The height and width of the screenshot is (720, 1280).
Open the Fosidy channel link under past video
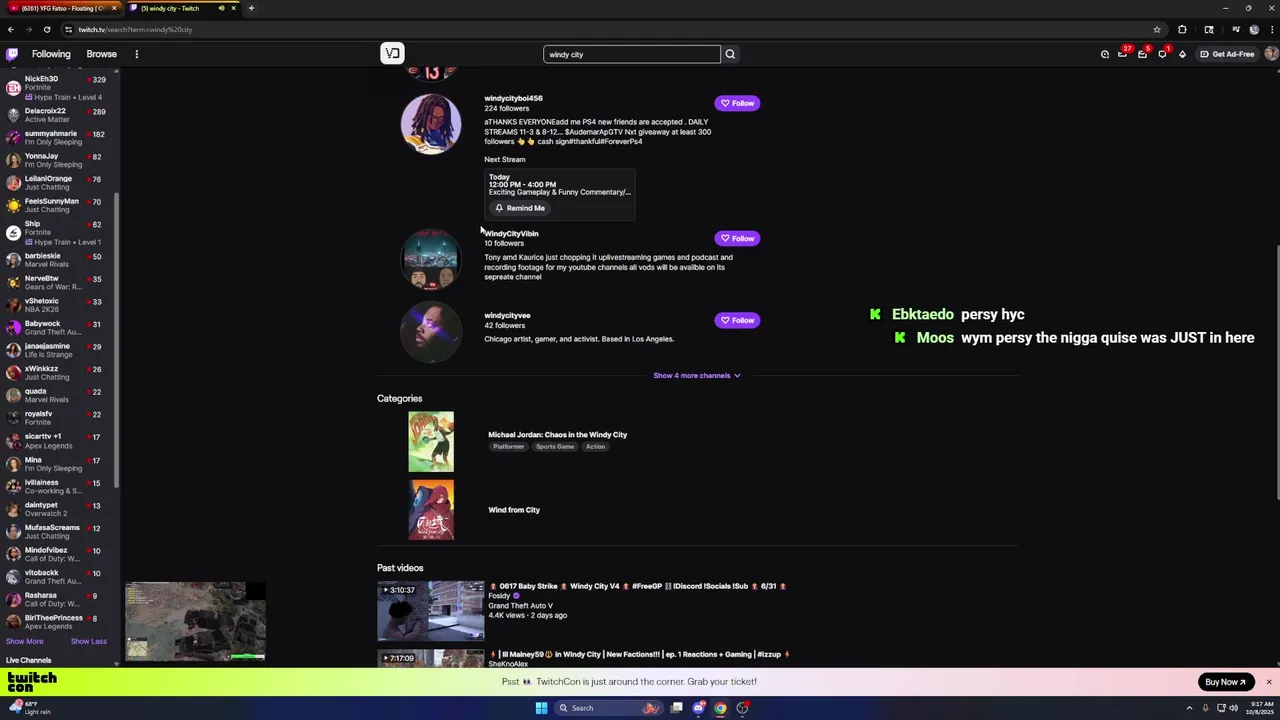click(x=499, y=596)
